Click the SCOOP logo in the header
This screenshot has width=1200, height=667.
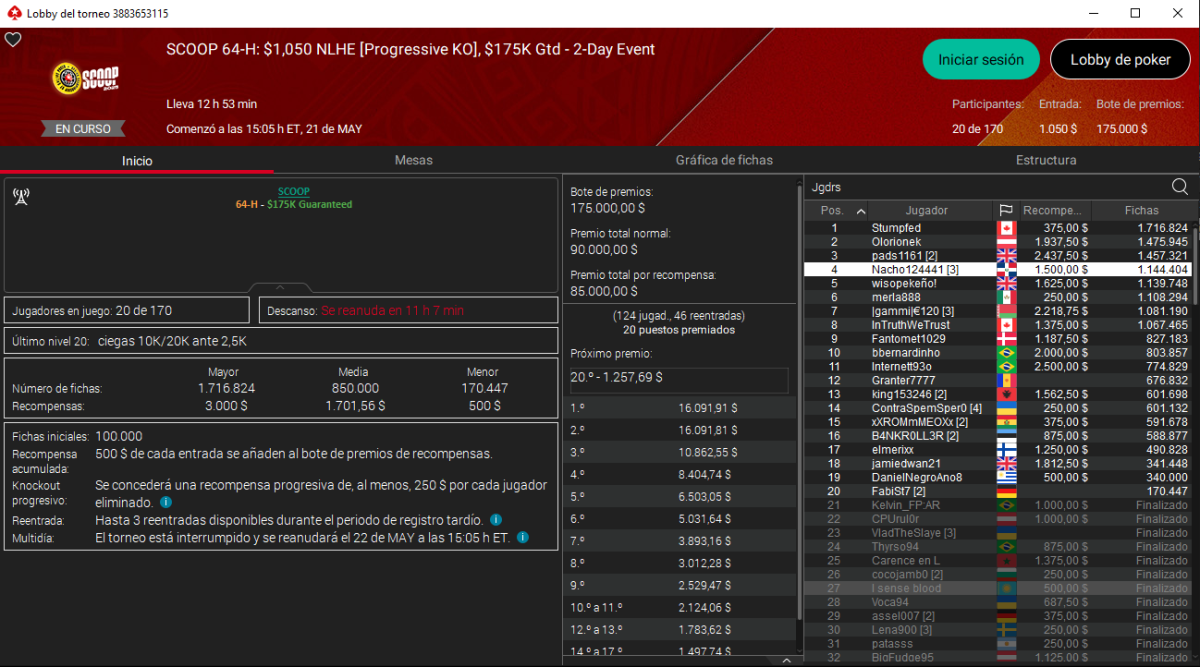click(x=85, y=78)
